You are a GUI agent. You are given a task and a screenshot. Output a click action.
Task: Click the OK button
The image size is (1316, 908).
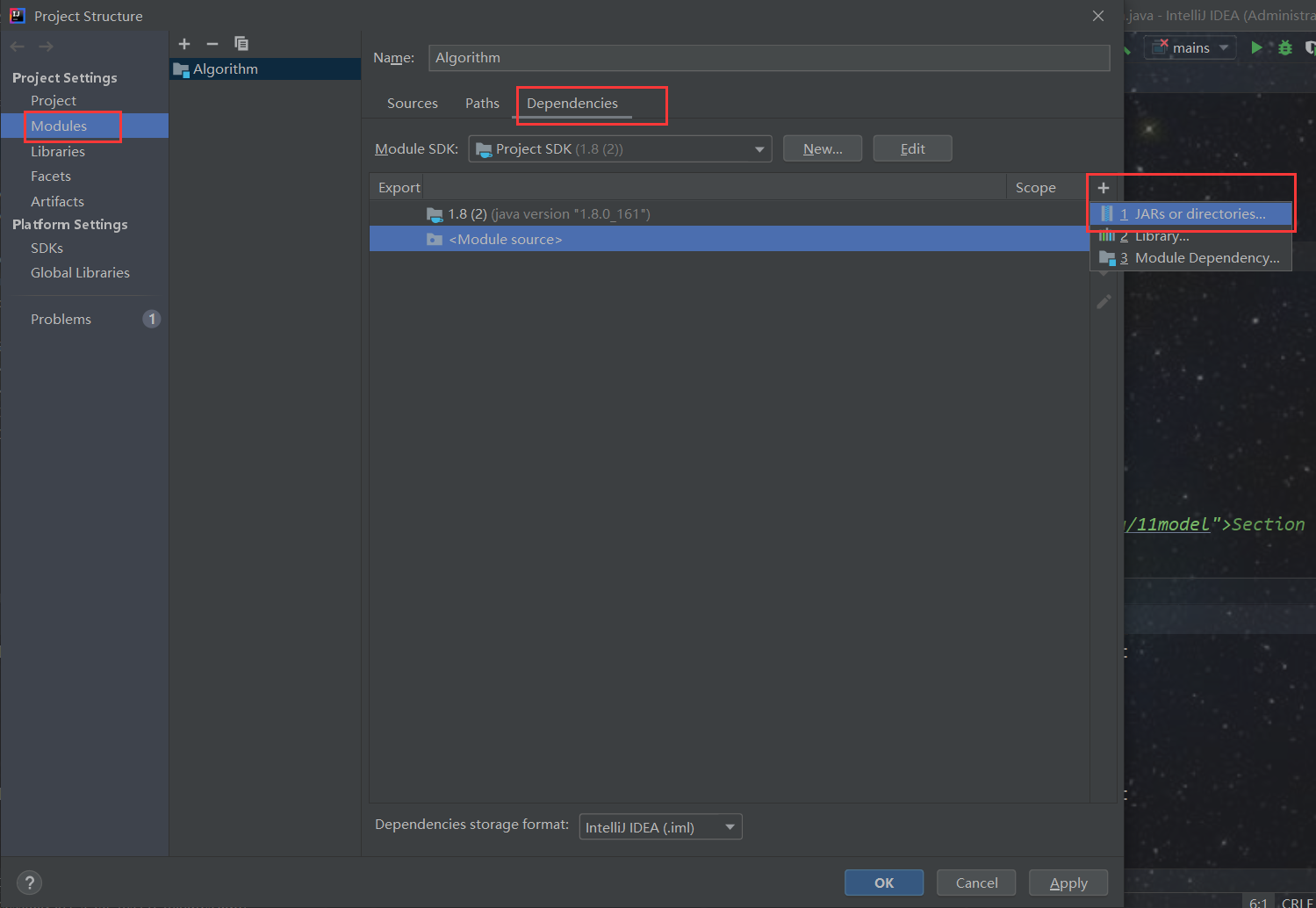884,883
